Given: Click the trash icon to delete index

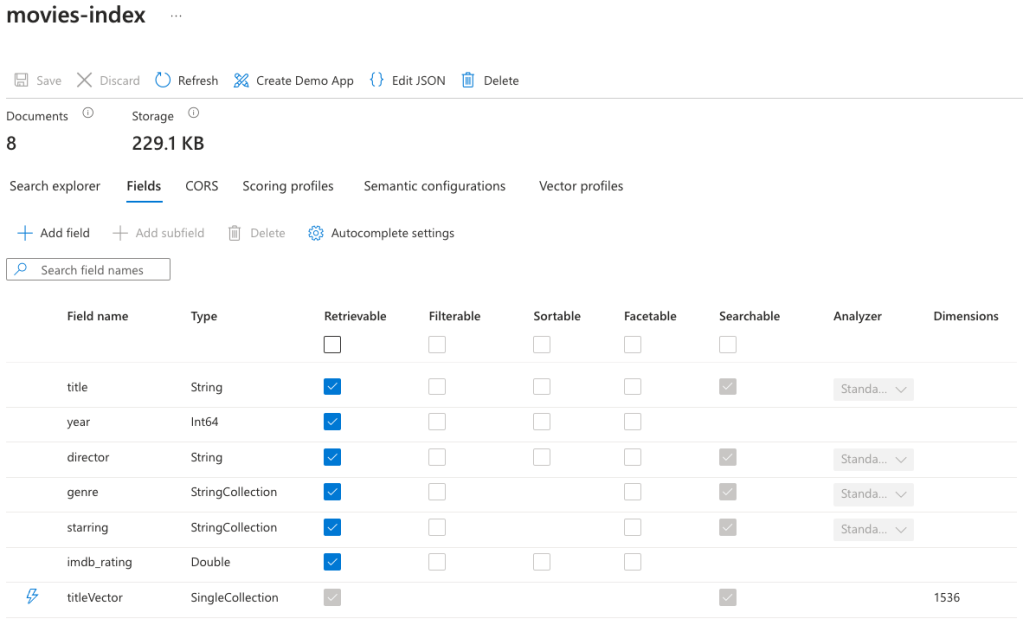Looking at the screenshot, I should click(468, 81).
